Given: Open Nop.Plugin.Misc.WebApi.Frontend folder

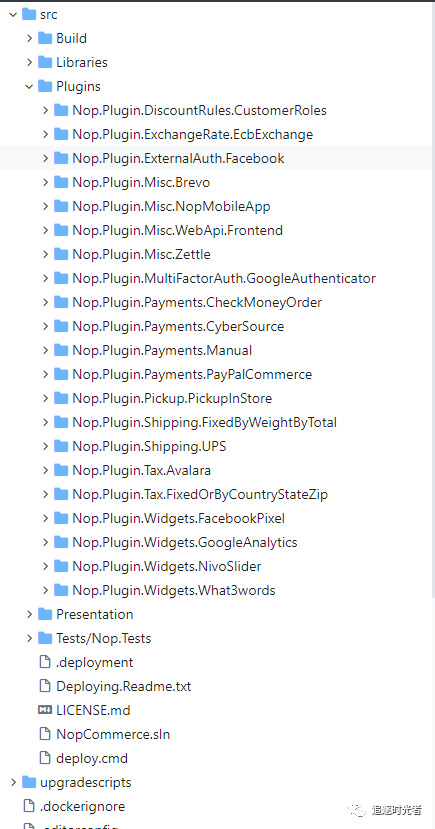Looking at the screenshot, I should click(178, 231).
